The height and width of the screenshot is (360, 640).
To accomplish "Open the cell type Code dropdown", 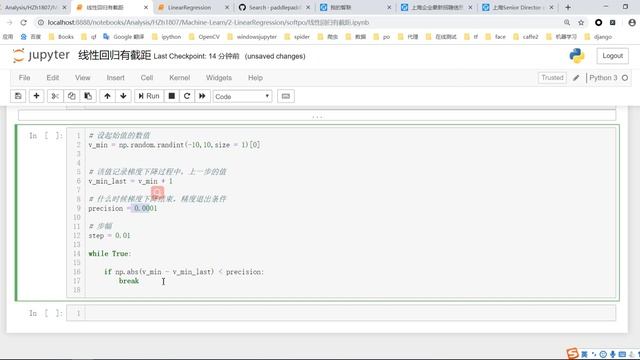I will (x=242, y=96).
